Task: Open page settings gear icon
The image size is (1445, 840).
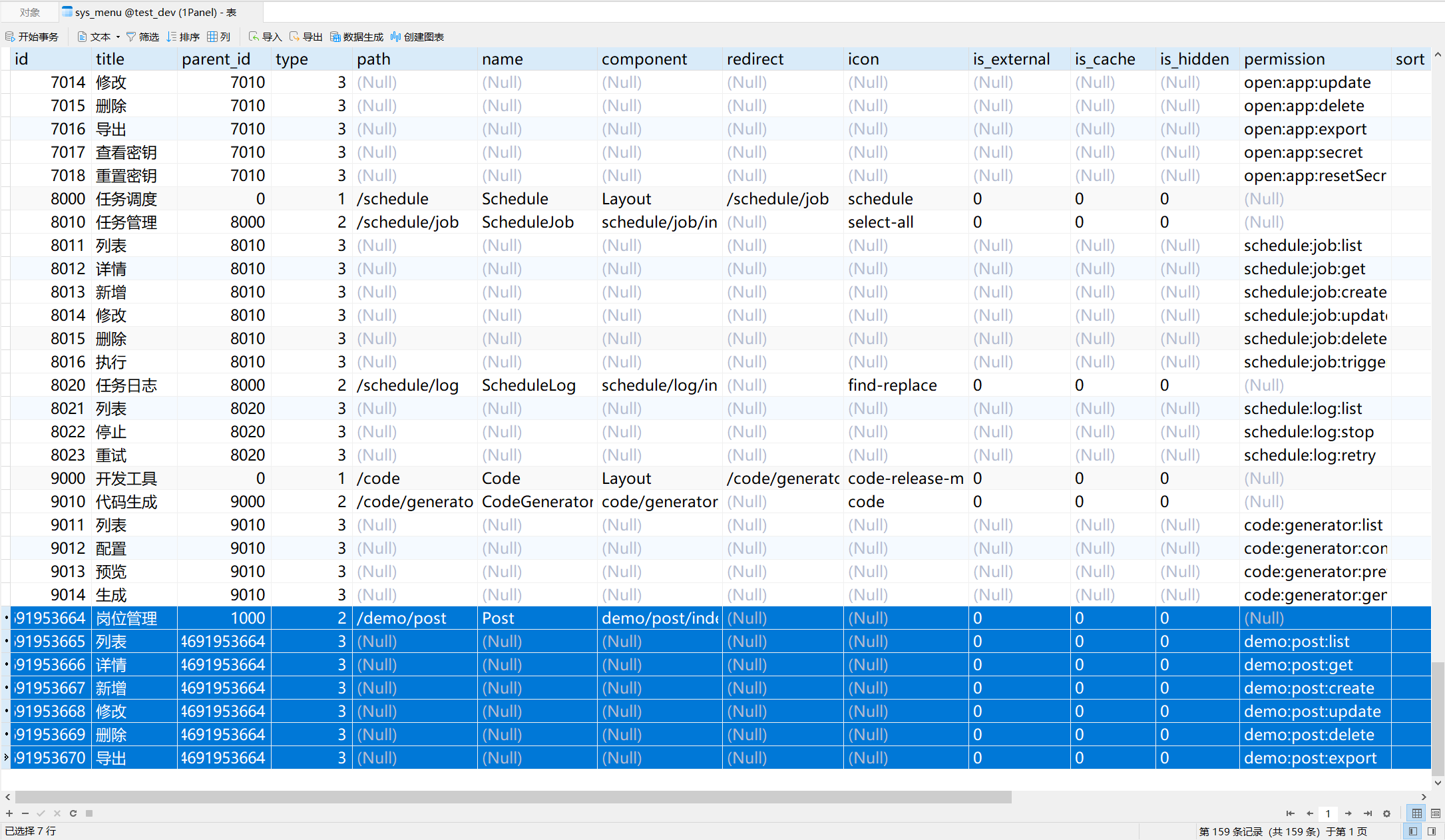Action: tap(1387, 813)
